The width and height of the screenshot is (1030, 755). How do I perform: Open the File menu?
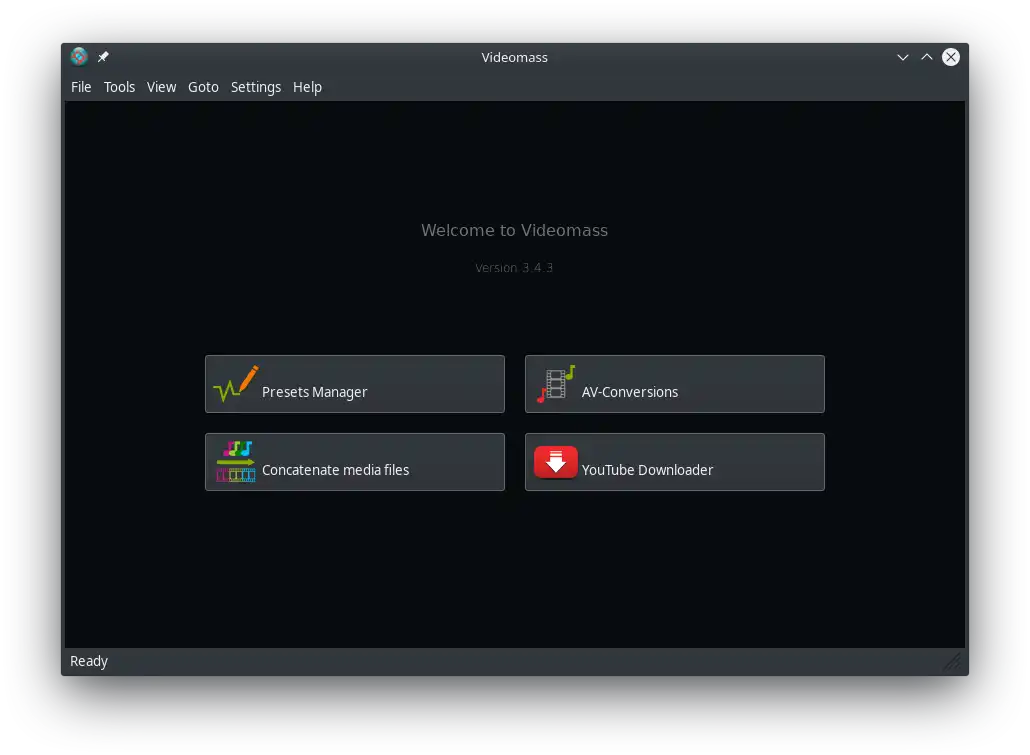81,87
